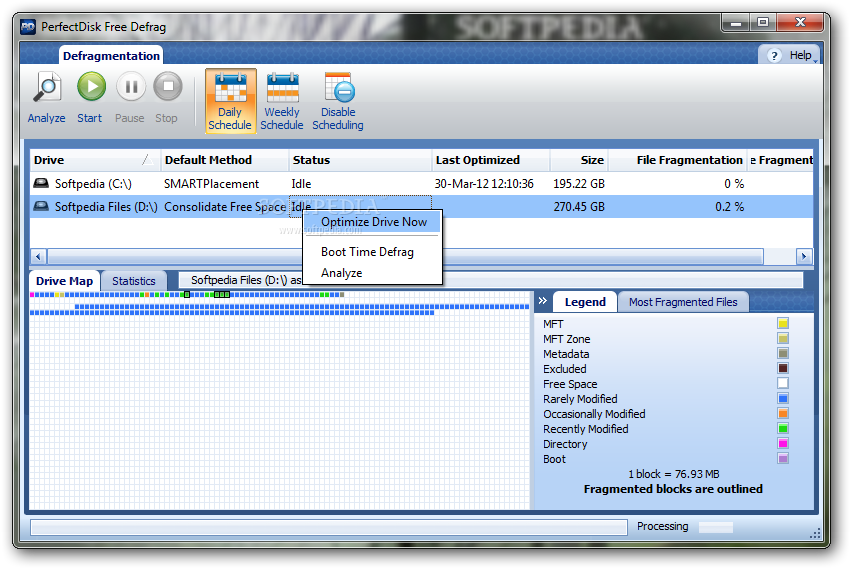Sort by the File Fragmentation column header
Image resolution: width=851 pixels, height=569 pixels.
pyautogui.click(x=677, y=160)
